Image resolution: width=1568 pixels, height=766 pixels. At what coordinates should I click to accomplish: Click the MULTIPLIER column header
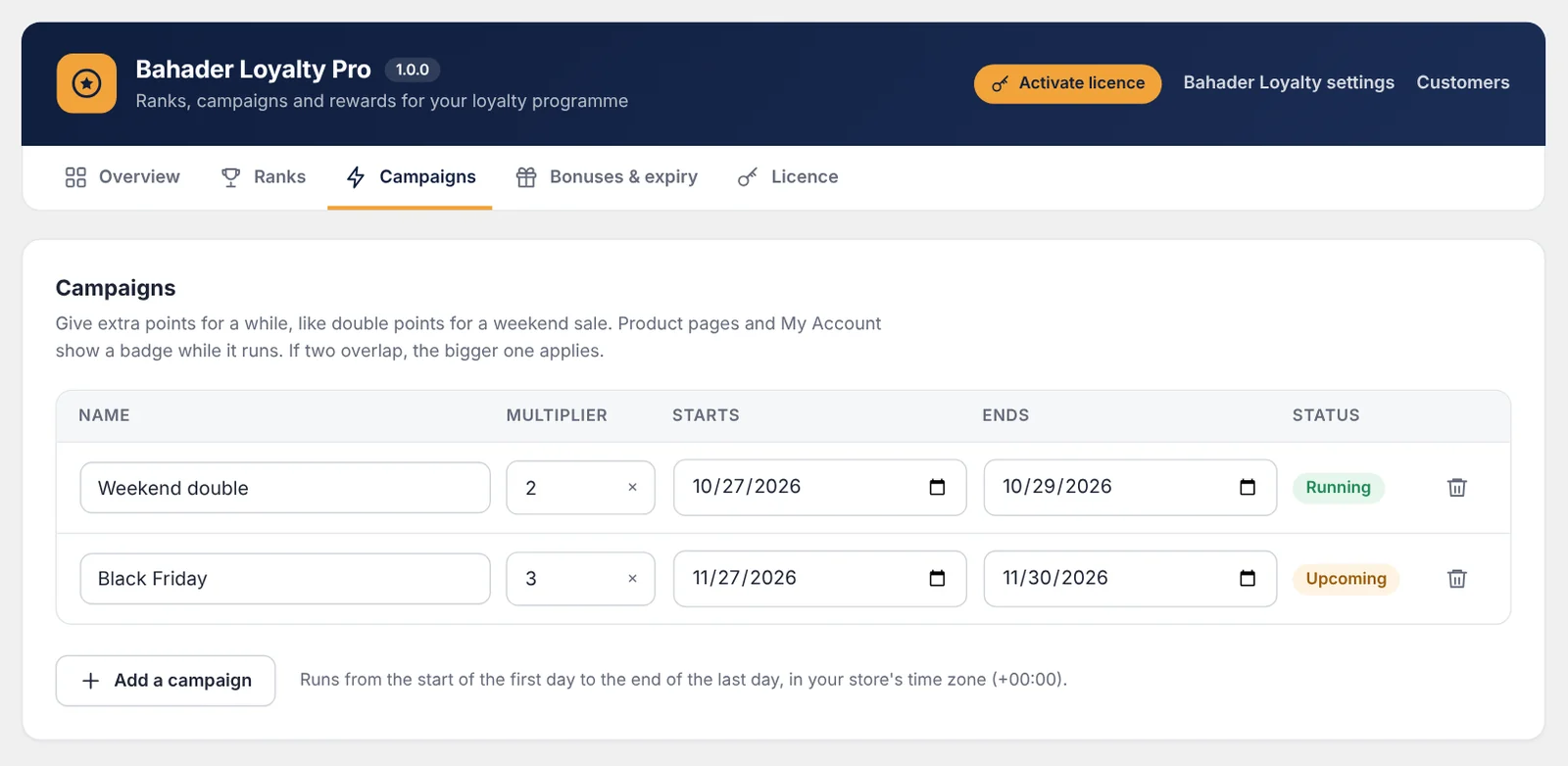coord(557,415)
